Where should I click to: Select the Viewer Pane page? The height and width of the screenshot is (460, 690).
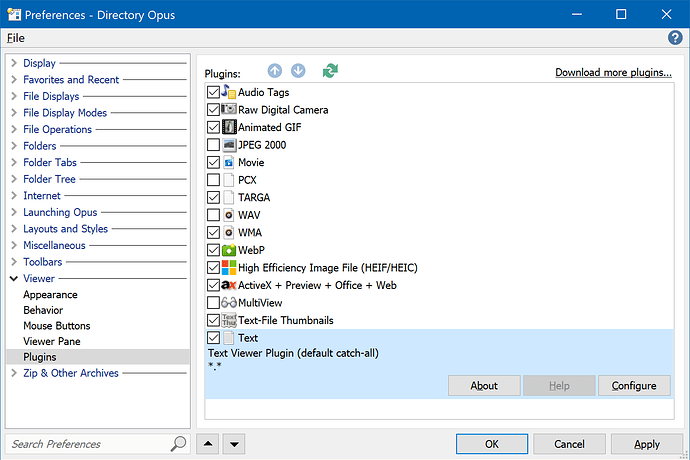52,341
